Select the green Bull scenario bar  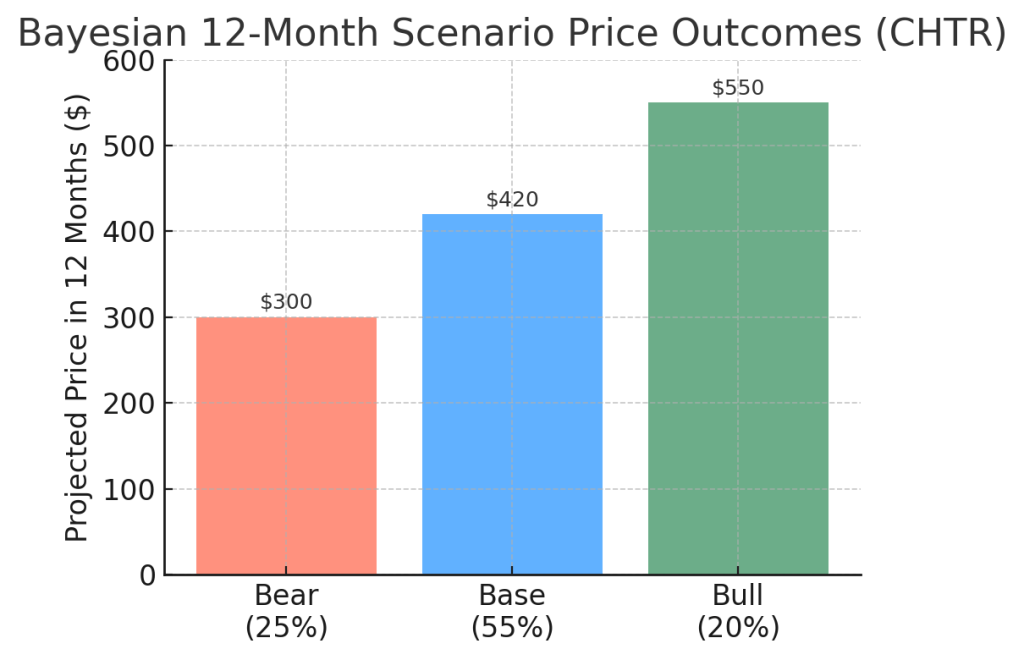click(x=738, y=338)
